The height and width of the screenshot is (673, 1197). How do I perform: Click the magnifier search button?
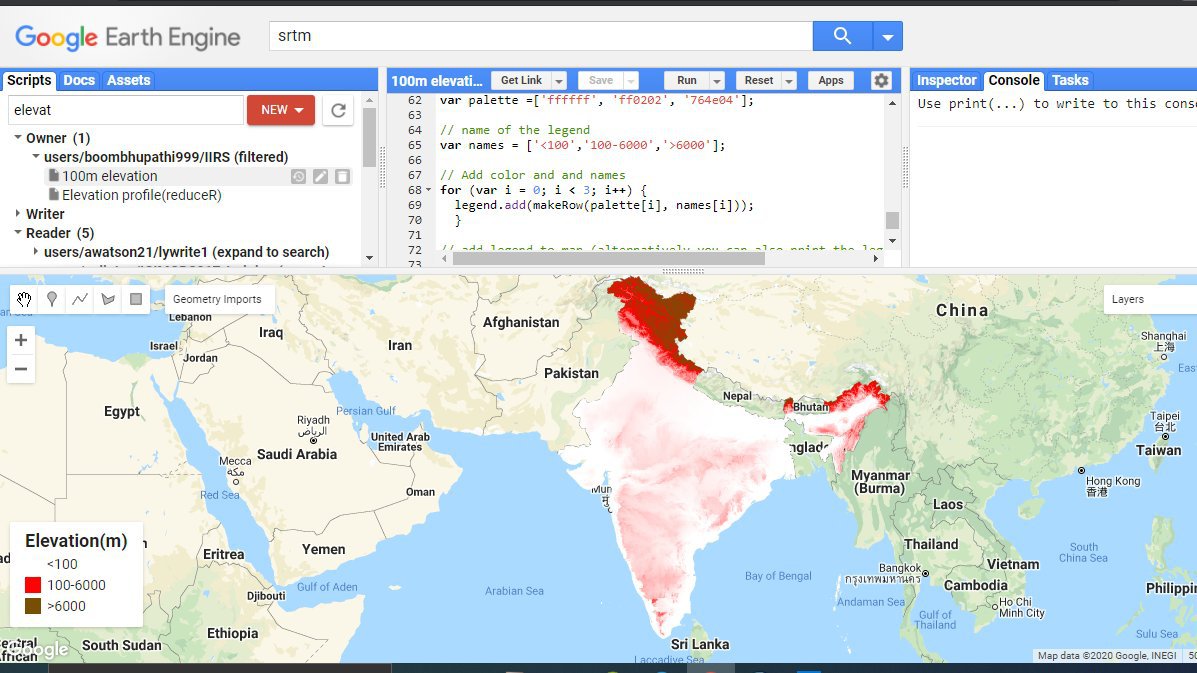tap(842, 37)
